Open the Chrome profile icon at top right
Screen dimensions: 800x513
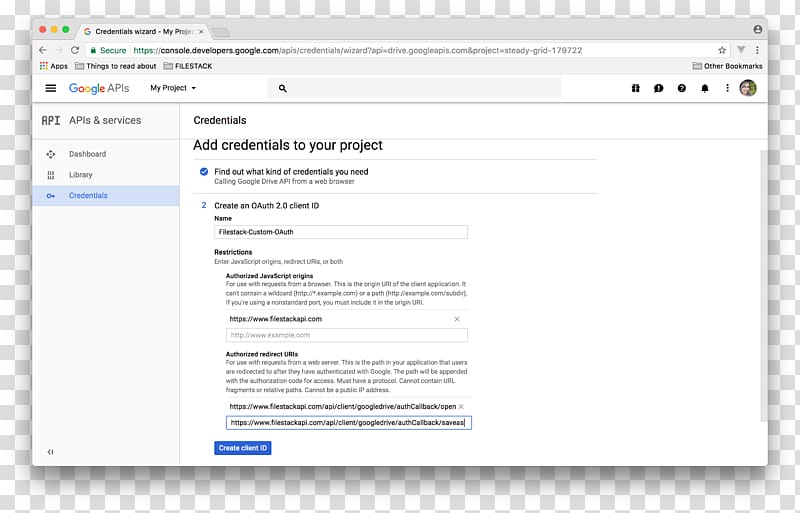pos(758,30)
